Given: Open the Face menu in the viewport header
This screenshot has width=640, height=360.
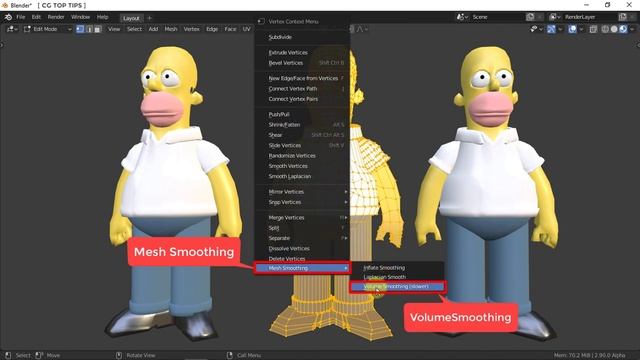Looking at the screenshot, I should (x=230, y=29).
